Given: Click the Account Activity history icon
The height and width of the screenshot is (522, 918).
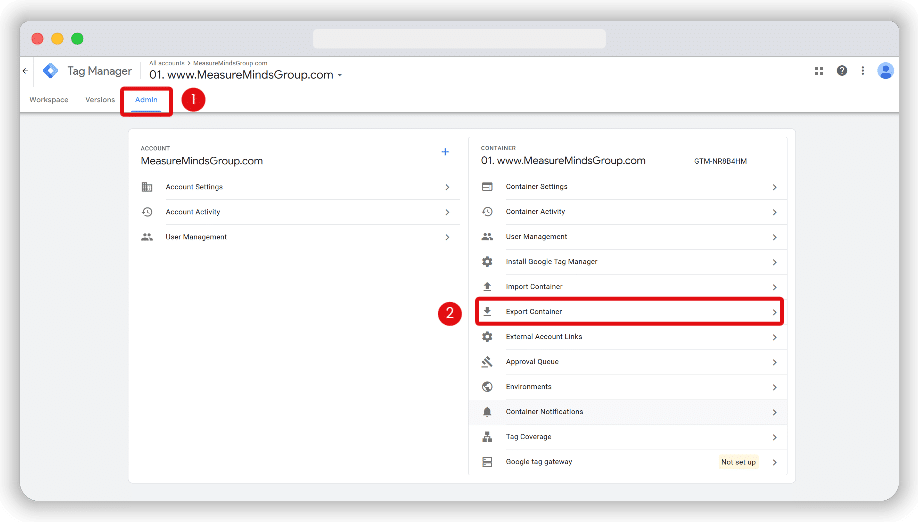Looking at the screenshot, I should pos(147,212).
